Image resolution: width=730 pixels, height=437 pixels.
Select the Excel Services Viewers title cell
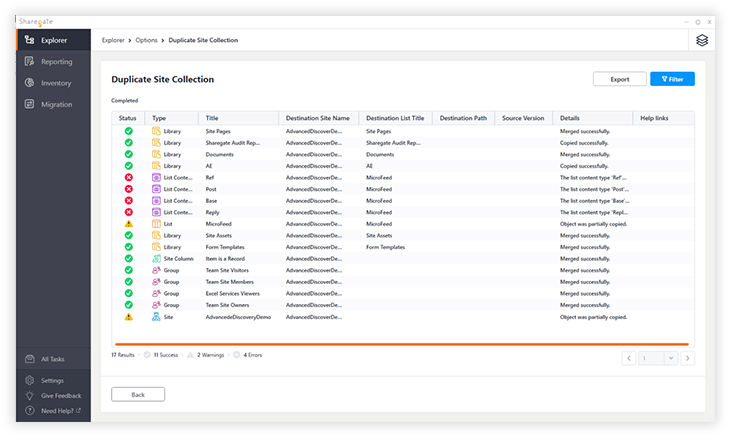(232, 294)
